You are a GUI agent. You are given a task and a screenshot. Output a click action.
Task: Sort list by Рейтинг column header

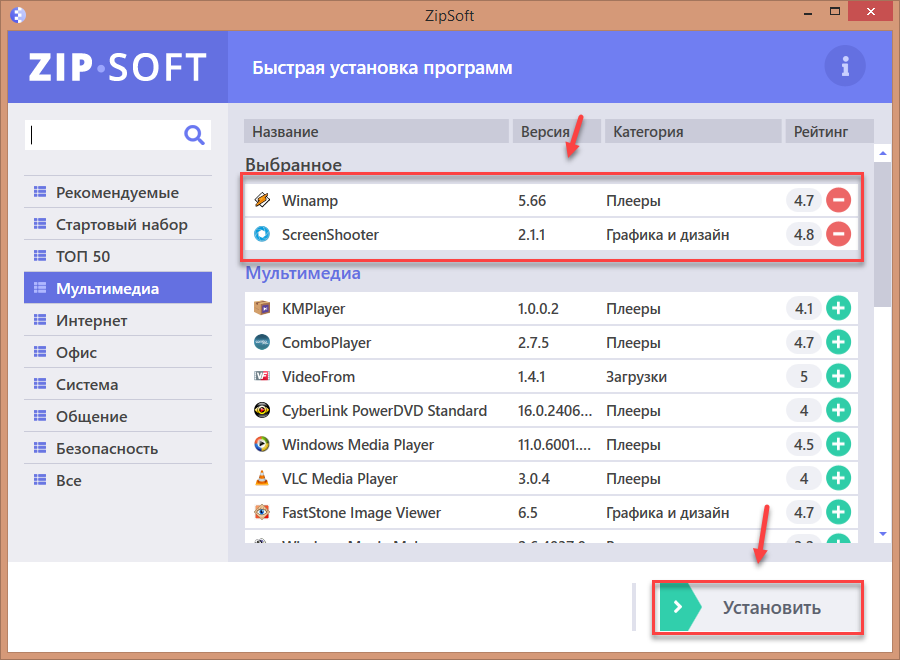[x=820, y=132]
